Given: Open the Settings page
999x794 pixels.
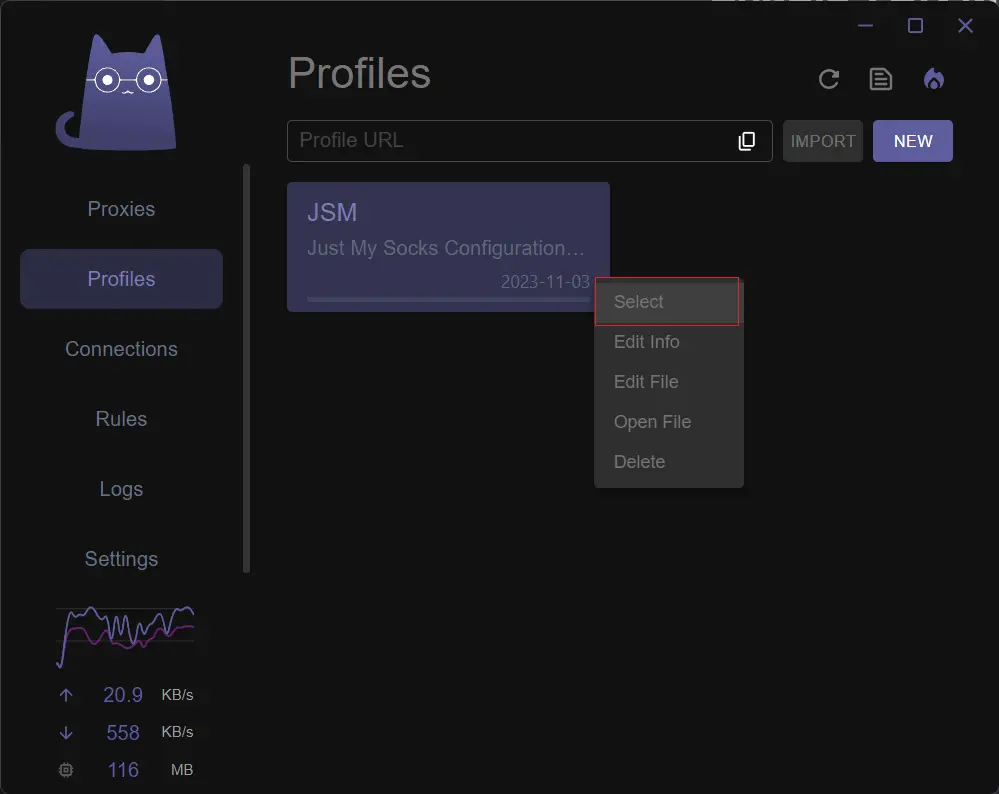Looking at the screenshot, I should tap(121, 559).
